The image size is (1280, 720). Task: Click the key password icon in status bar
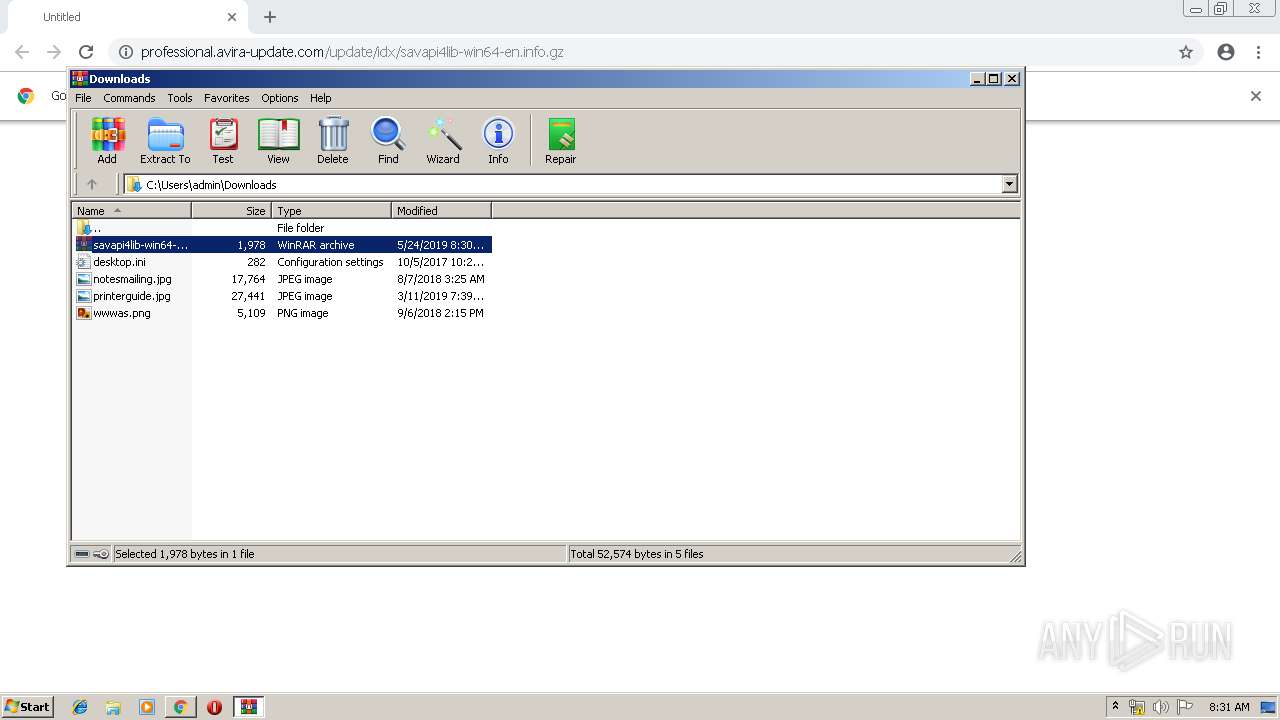pyautogui.click(x=101, y=554)
